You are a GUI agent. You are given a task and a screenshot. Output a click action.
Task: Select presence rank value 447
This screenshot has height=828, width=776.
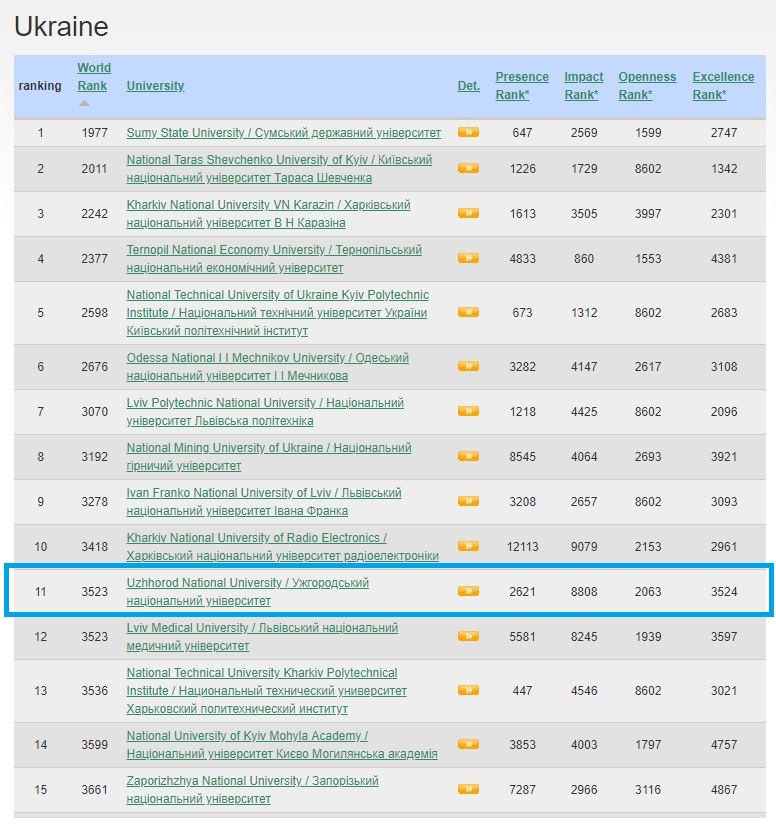[x=522, y=690]
